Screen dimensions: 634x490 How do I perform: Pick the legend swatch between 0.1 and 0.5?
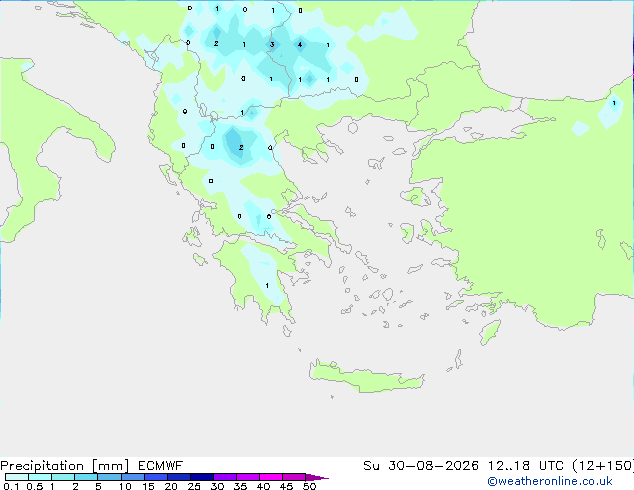point(17,477)
